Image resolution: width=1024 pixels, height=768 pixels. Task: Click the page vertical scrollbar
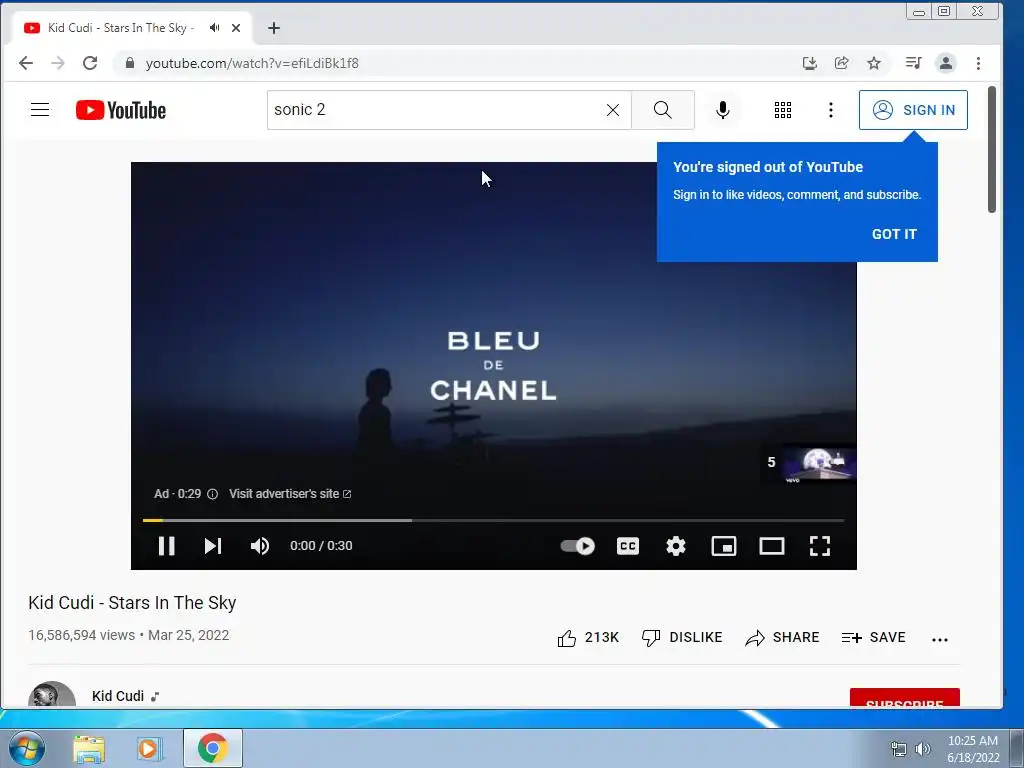click(991, 150)
